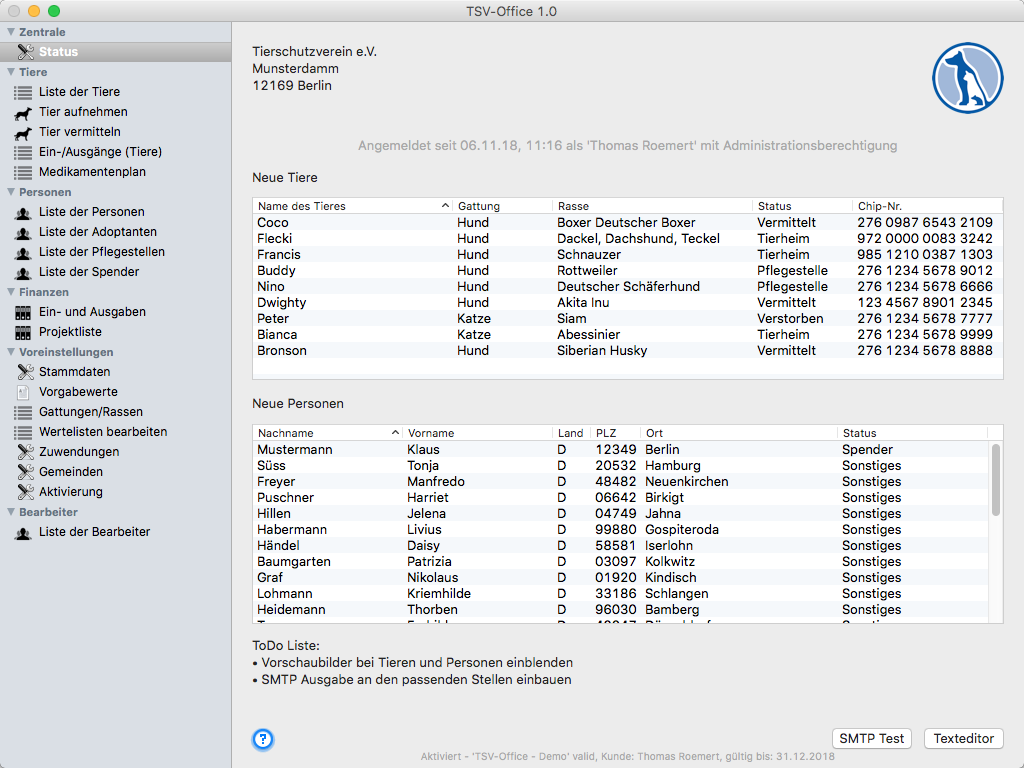This screenshot has width=1024, height=768.
Task: Collapse the Personen section triangle
Action: click(11, 192)
